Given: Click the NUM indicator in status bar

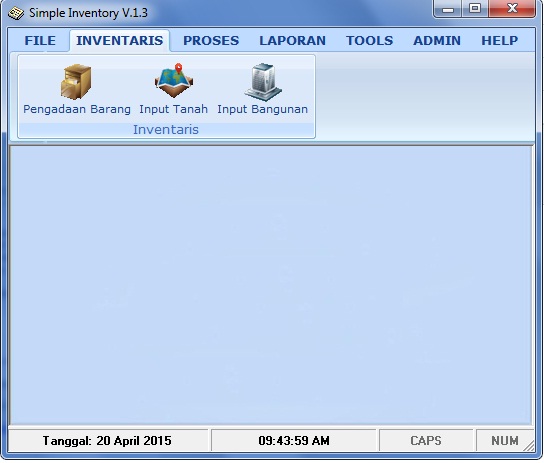Looking at the screenshot, I should [x=505, y=440].
